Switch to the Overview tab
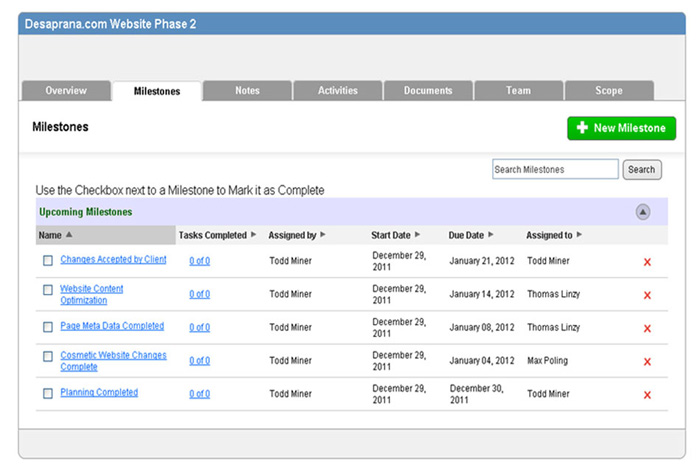700x473 pixels. [x=66, y=91]
